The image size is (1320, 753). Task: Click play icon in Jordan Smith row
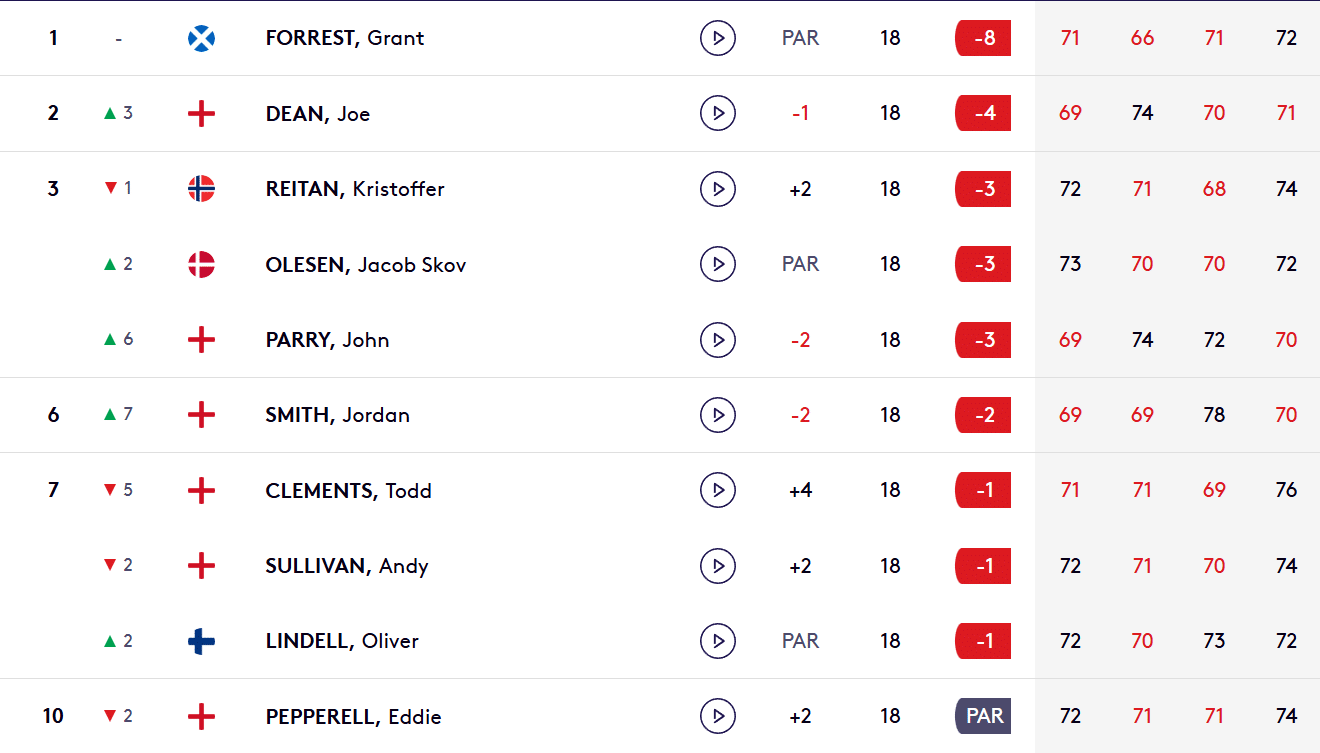point(718,415)
